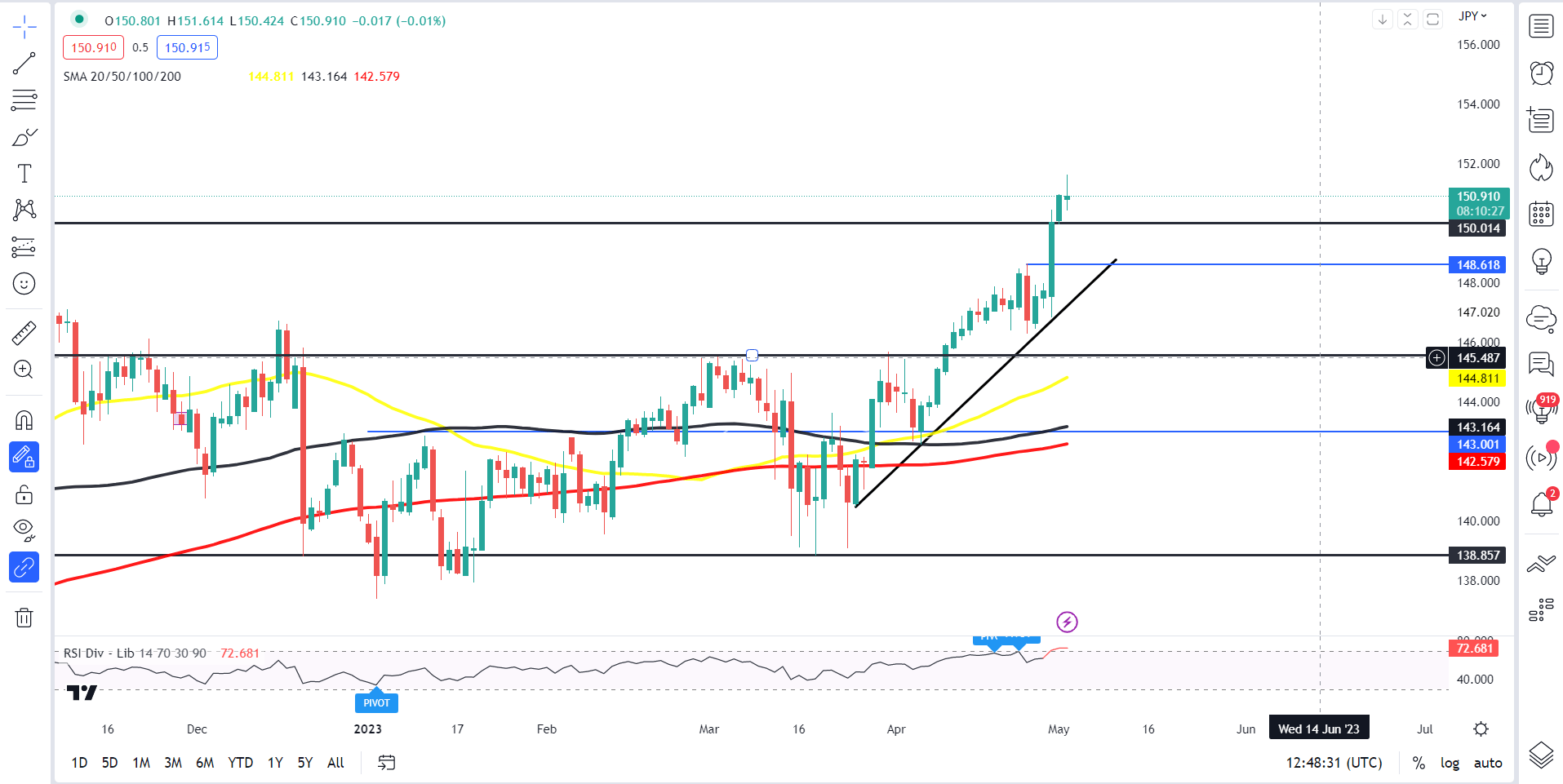Open the notifications bell panel
The image size is (1563, 784).
(x=1541, y=504)
